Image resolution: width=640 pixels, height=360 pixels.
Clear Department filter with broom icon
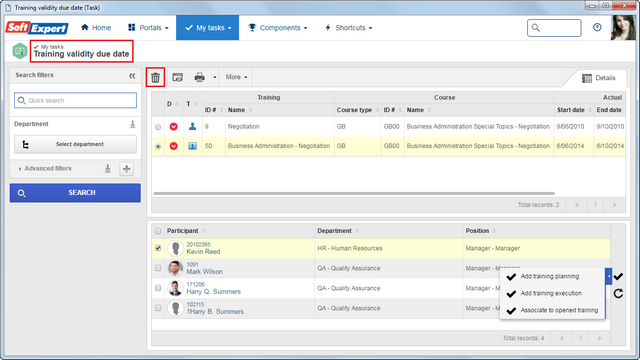[x=132, y=124]
